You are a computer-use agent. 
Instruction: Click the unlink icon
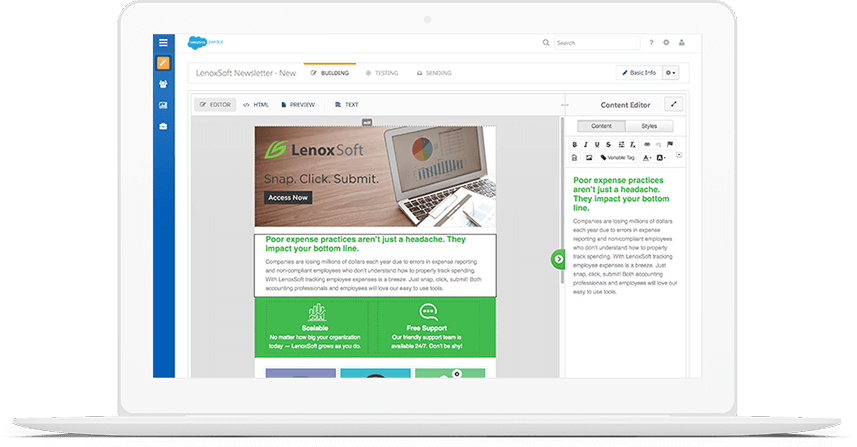(659, 145)
